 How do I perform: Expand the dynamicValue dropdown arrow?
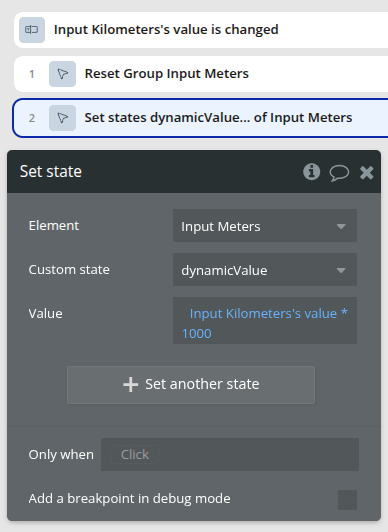[341, 270]
